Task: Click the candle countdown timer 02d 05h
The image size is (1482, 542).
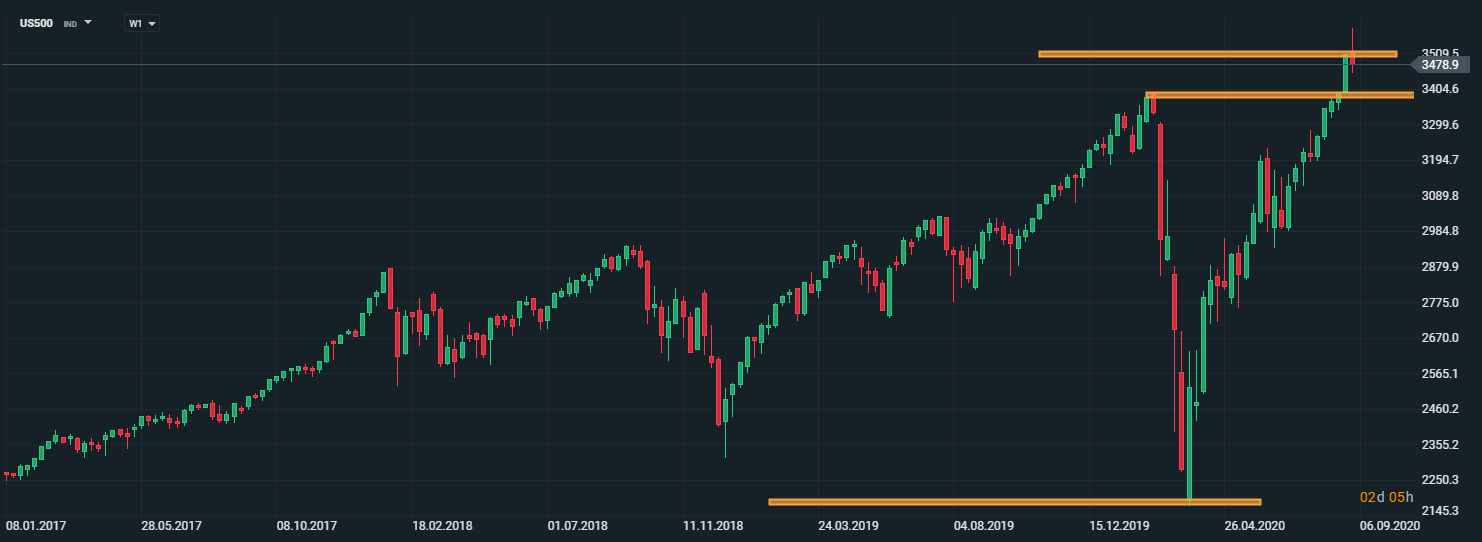Action: [1386, 497]
